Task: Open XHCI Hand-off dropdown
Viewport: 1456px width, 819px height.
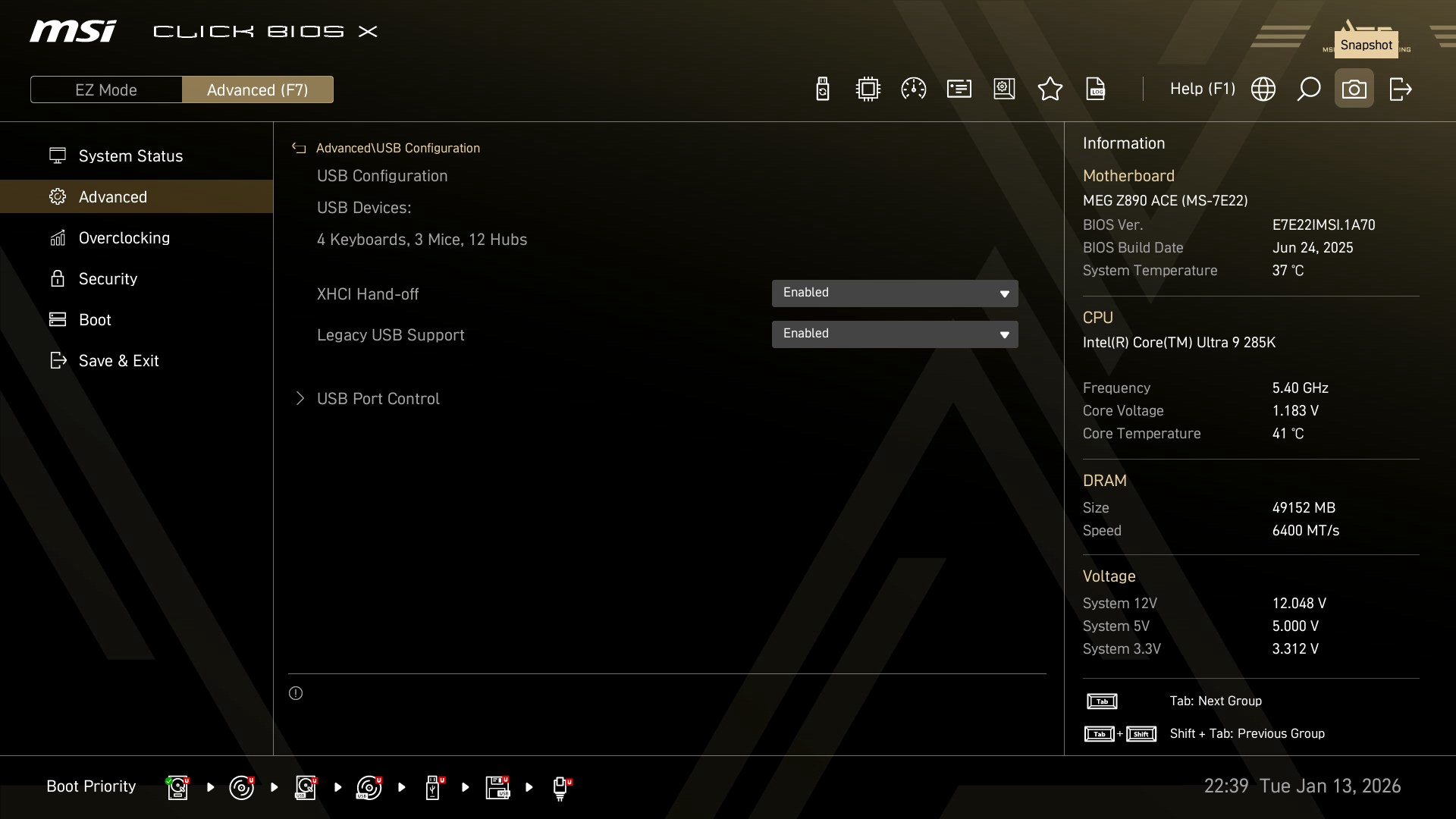Action: tap(894, 293)
